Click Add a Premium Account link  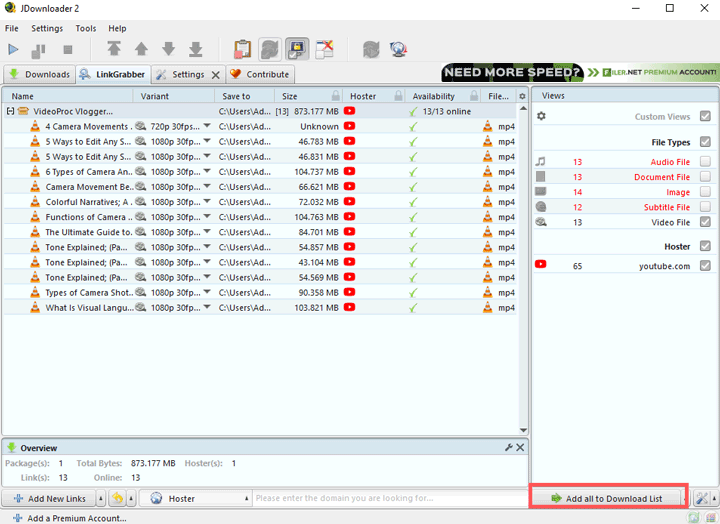coord(70,518)
